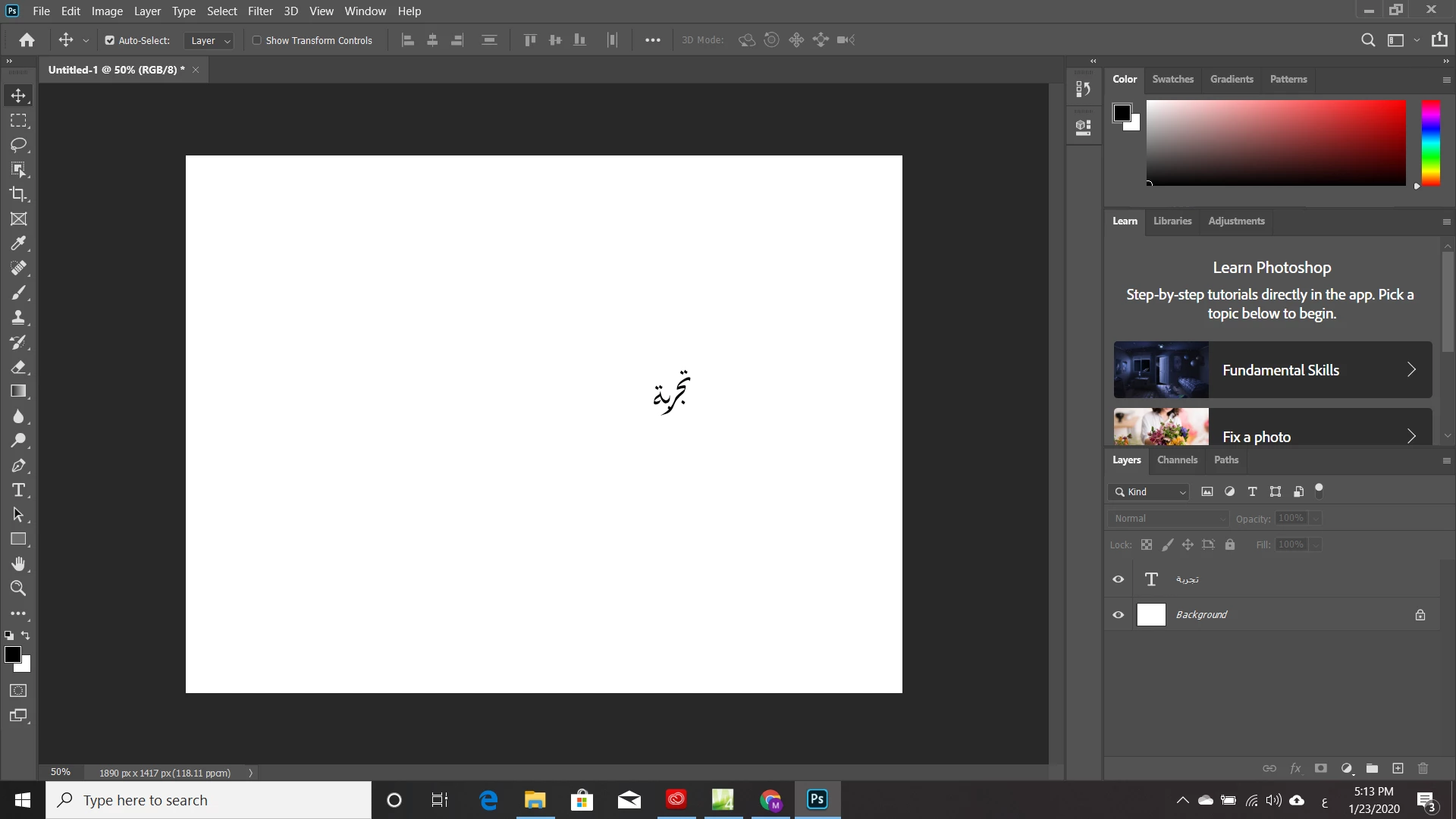Select the Horizontal Type tool
Image resolution: width=1456 pixels, height=819 pixels.
coord(18,490)
